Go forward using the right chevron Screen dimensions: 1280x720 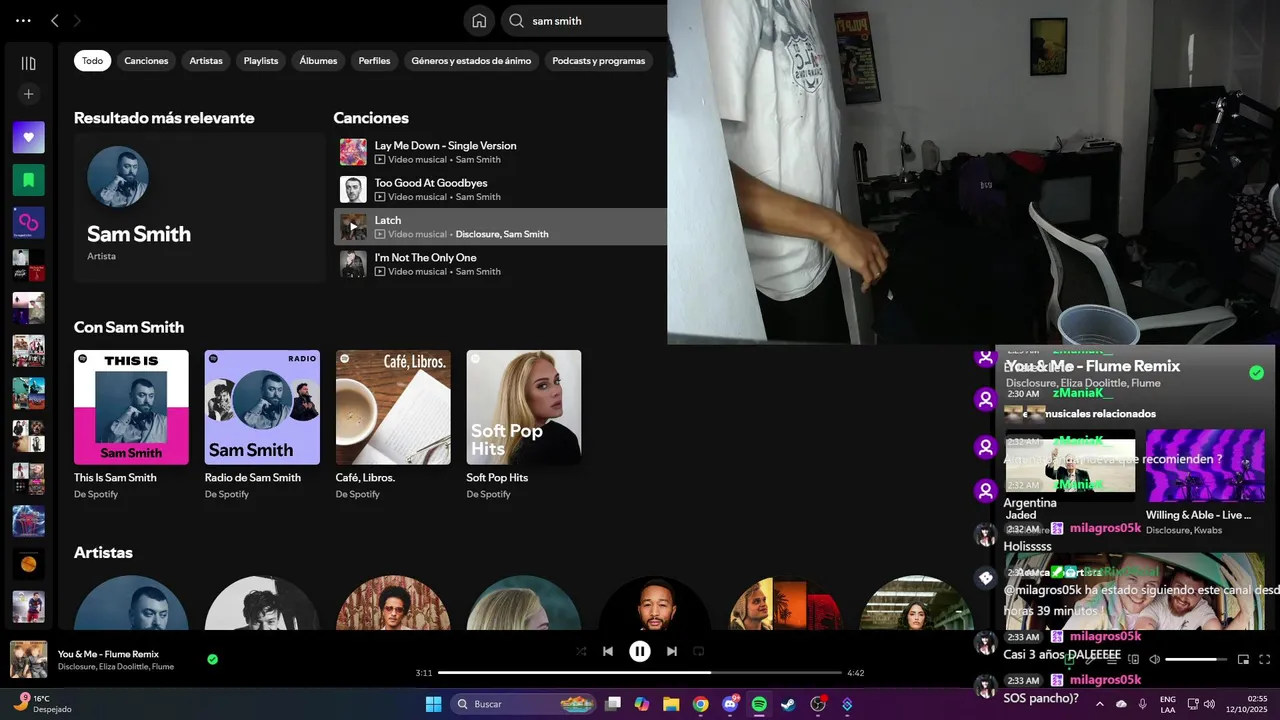[x=77, y=21]
